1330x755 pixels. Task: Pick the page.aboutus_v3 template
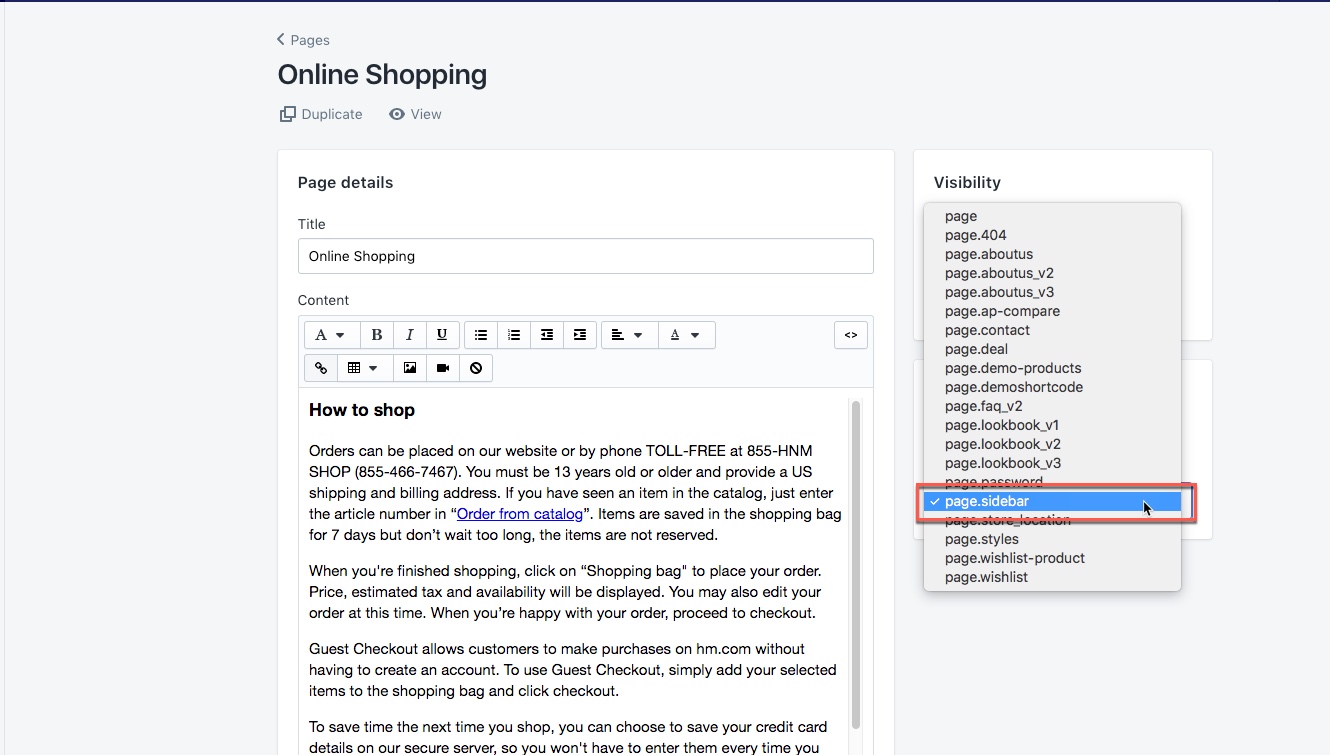(1052, 292)
